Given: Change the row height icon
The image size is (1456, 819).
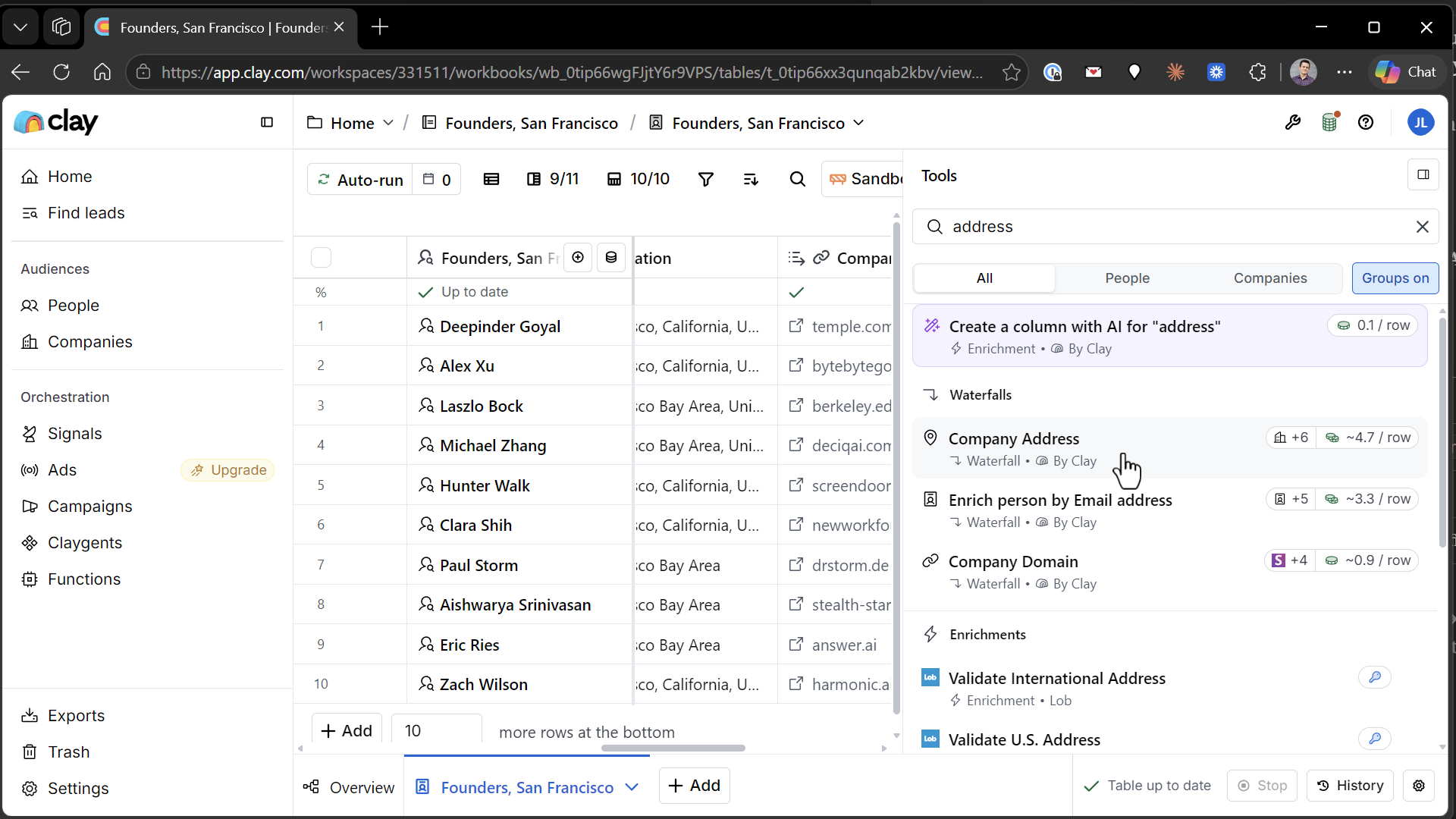Looking at the screenshot, I should [491, 180].
